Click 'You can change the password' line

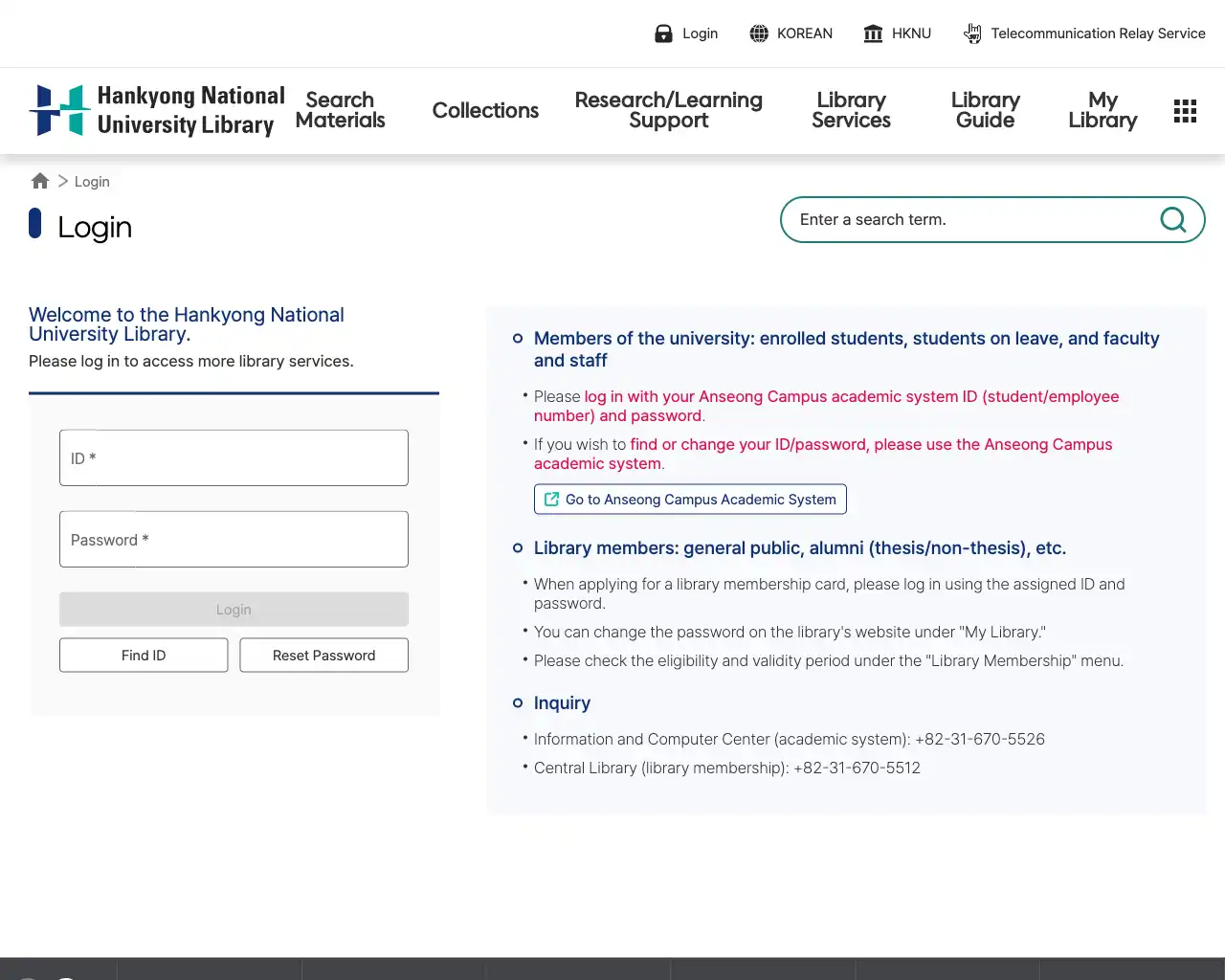pyautogui.click(x=790, y=632)
